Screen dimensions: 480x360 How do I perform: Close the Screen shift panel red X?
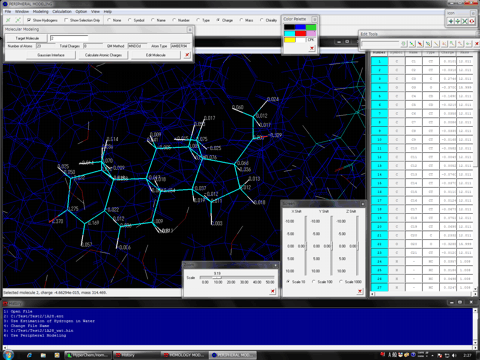point(360,291)
